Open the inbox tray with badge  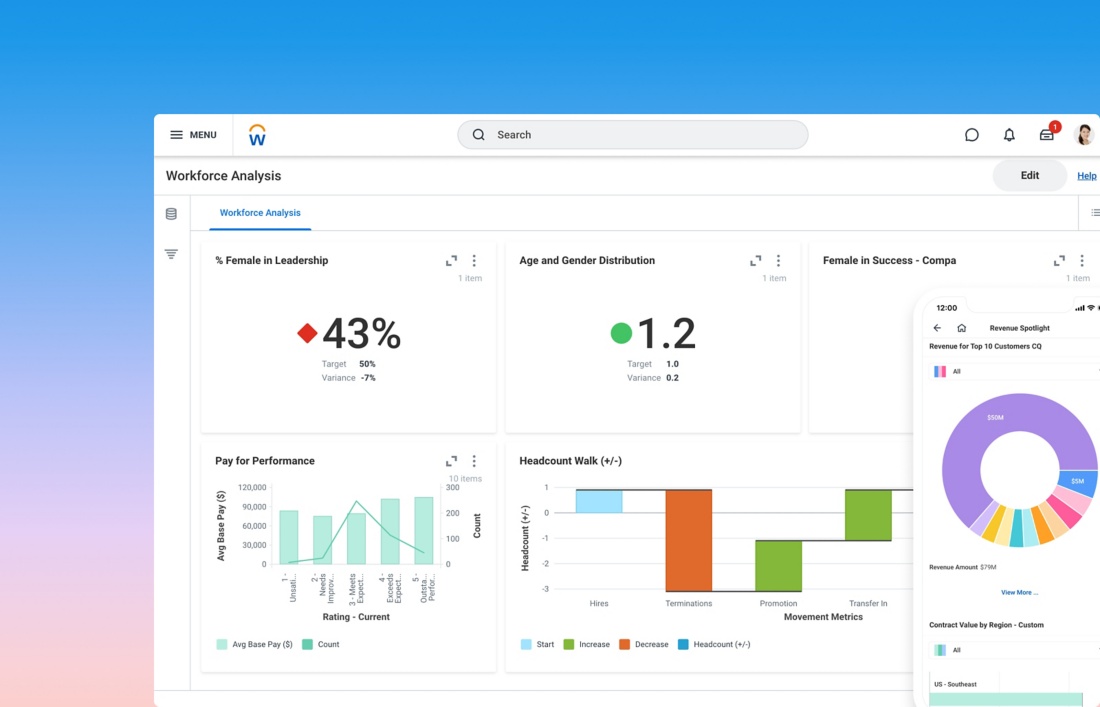(x=1047, y=134)
